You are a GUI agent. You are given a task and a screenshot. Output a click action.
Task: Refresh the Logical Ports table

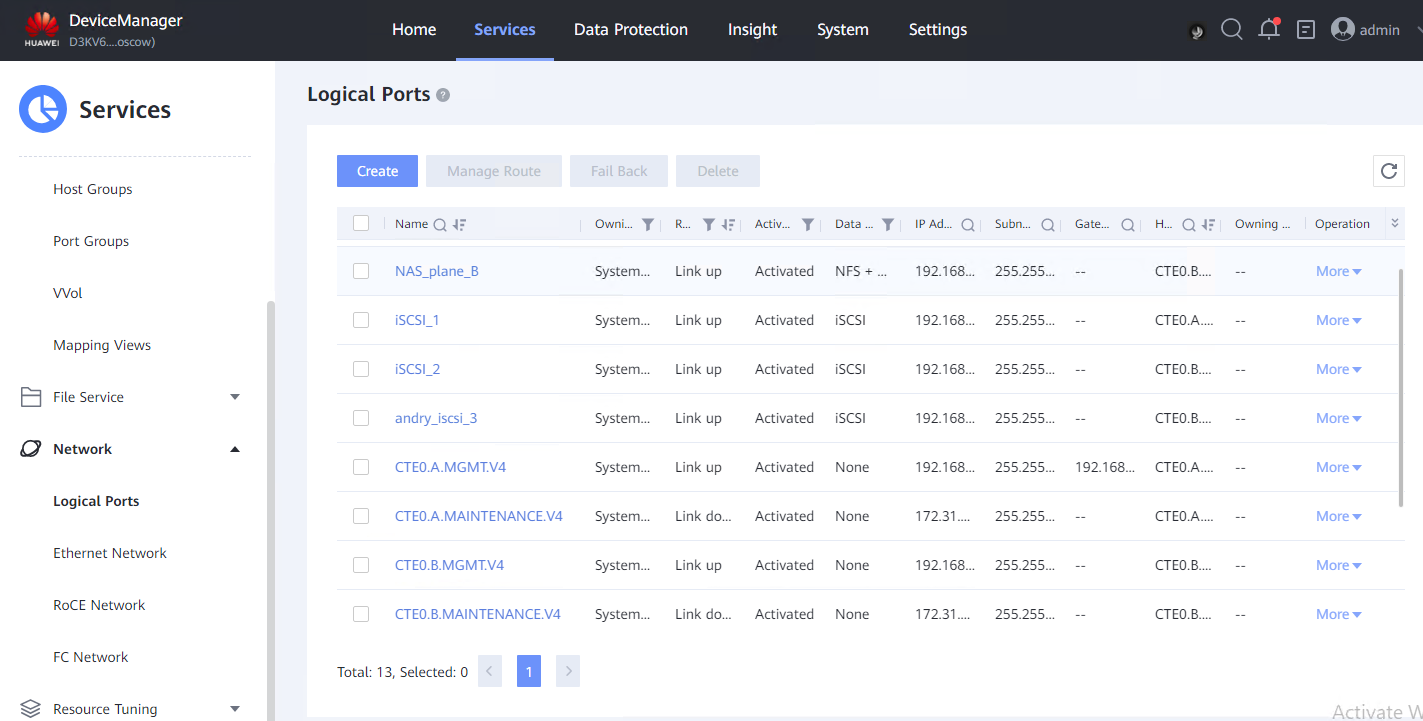click(1389, 171)
